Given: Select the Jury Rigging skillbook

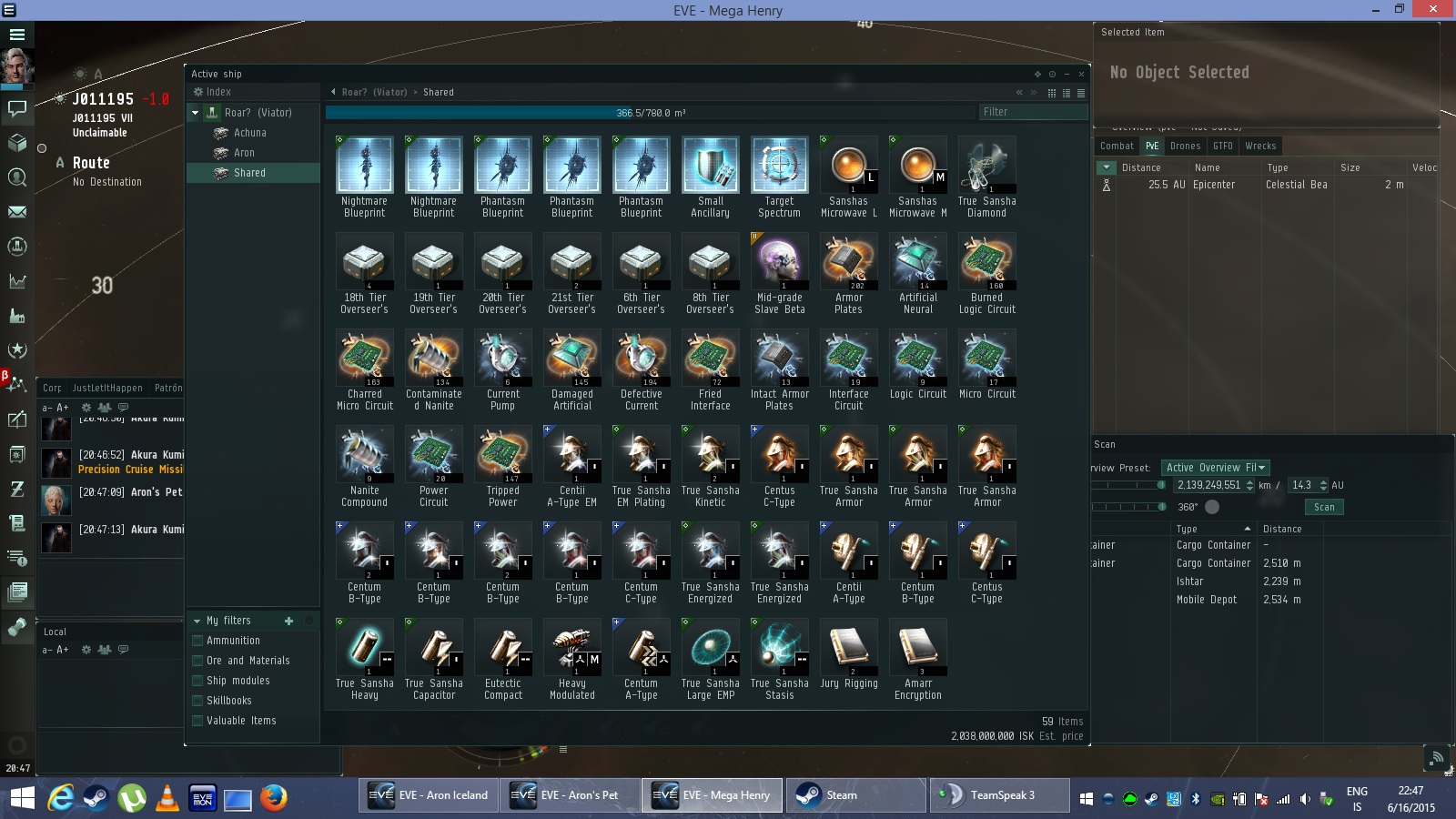Looking at the screenshot, I should click(x=849, y=648).
